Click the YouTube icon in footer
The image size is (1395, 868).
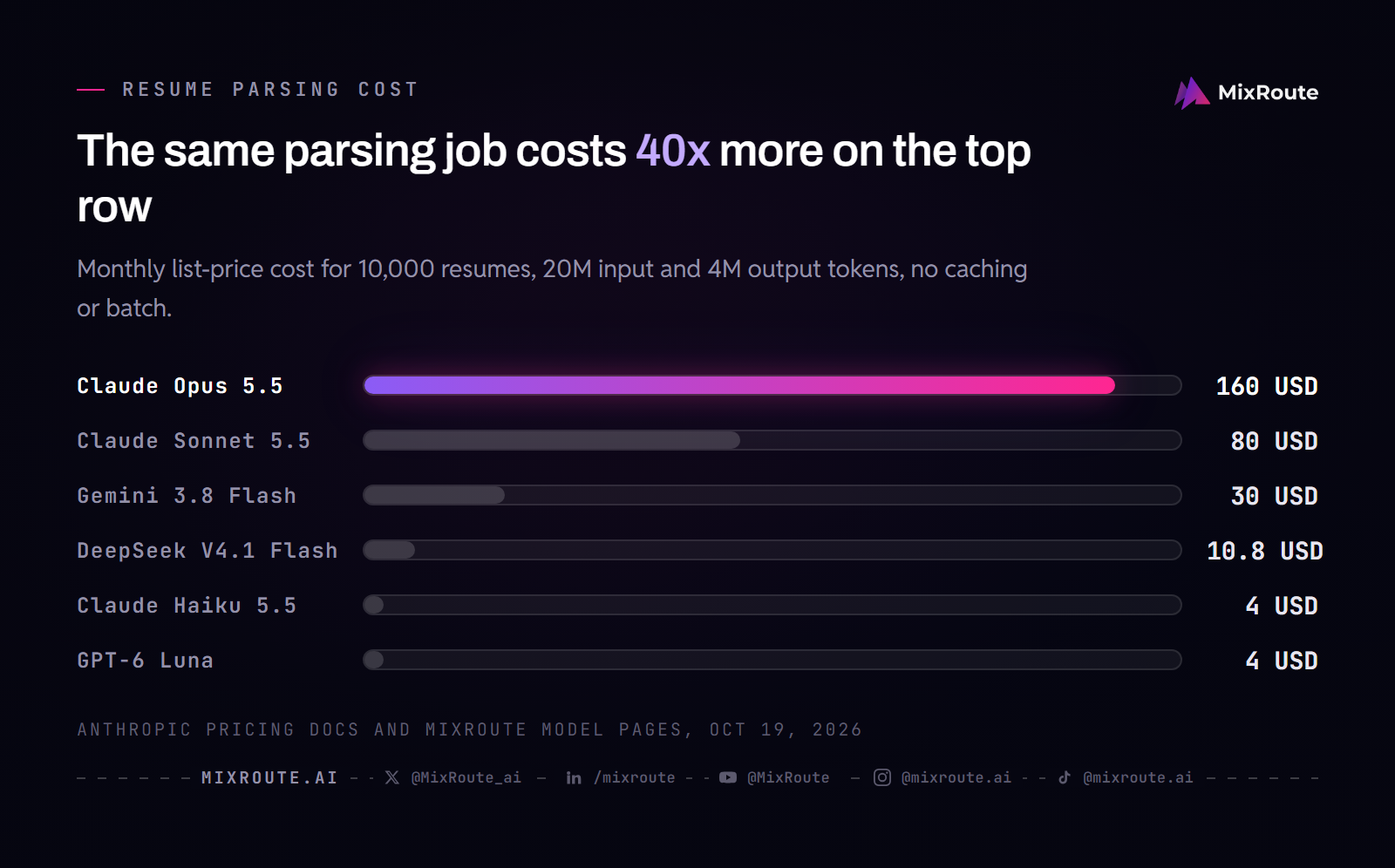click(x=728, y=777)
